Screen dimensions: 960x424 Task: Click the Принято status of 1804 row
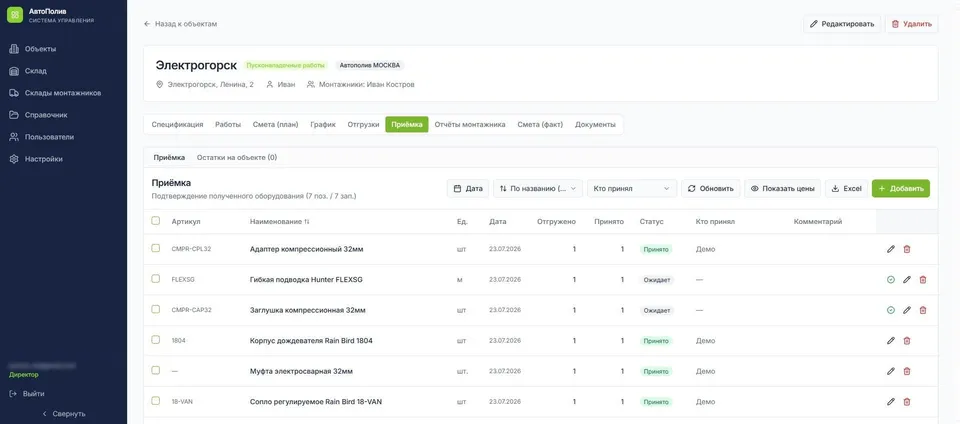click(x=656, y=341)
